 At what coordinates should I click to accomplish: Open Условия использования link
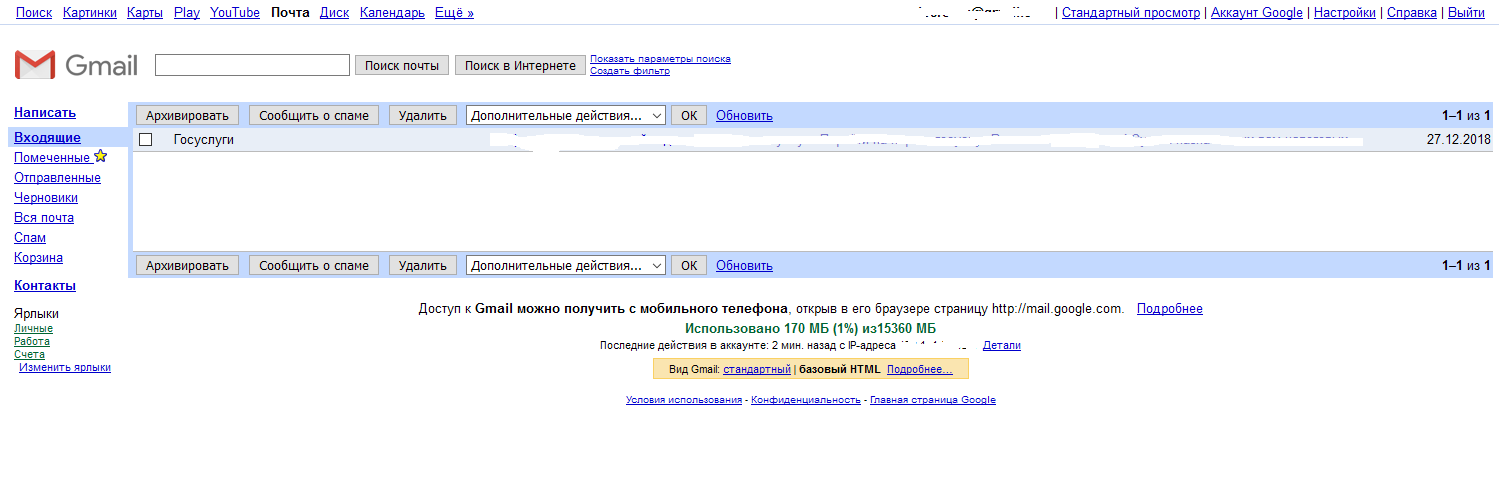[684, 400]
